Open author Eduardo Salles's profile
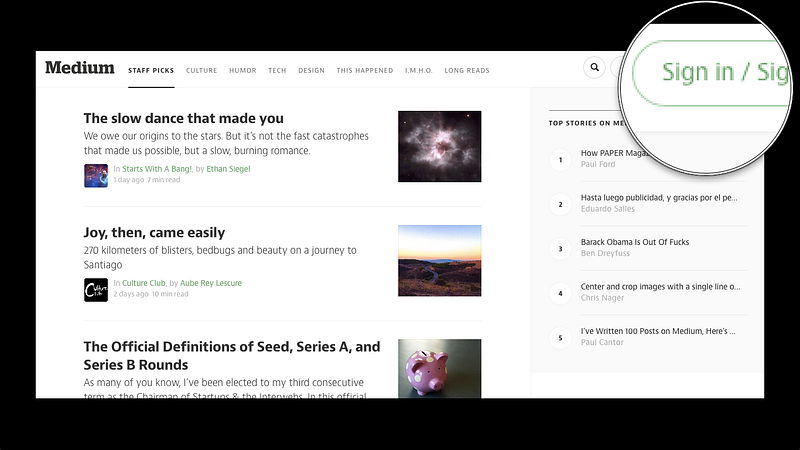The height and width of the screenshot is (450, 800). [x=608, y=209]
